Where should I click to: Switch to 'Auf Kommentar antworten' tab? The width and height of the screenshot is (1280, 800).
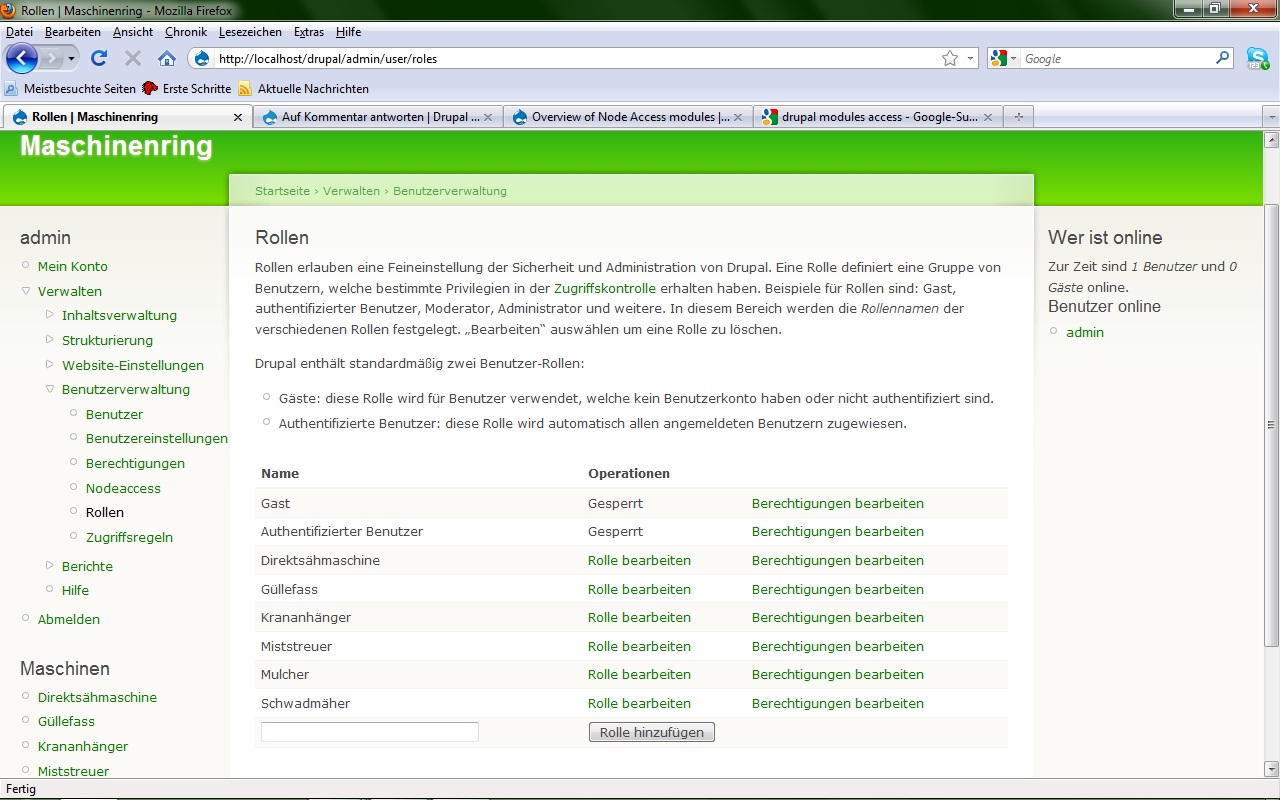coord(378,117)
